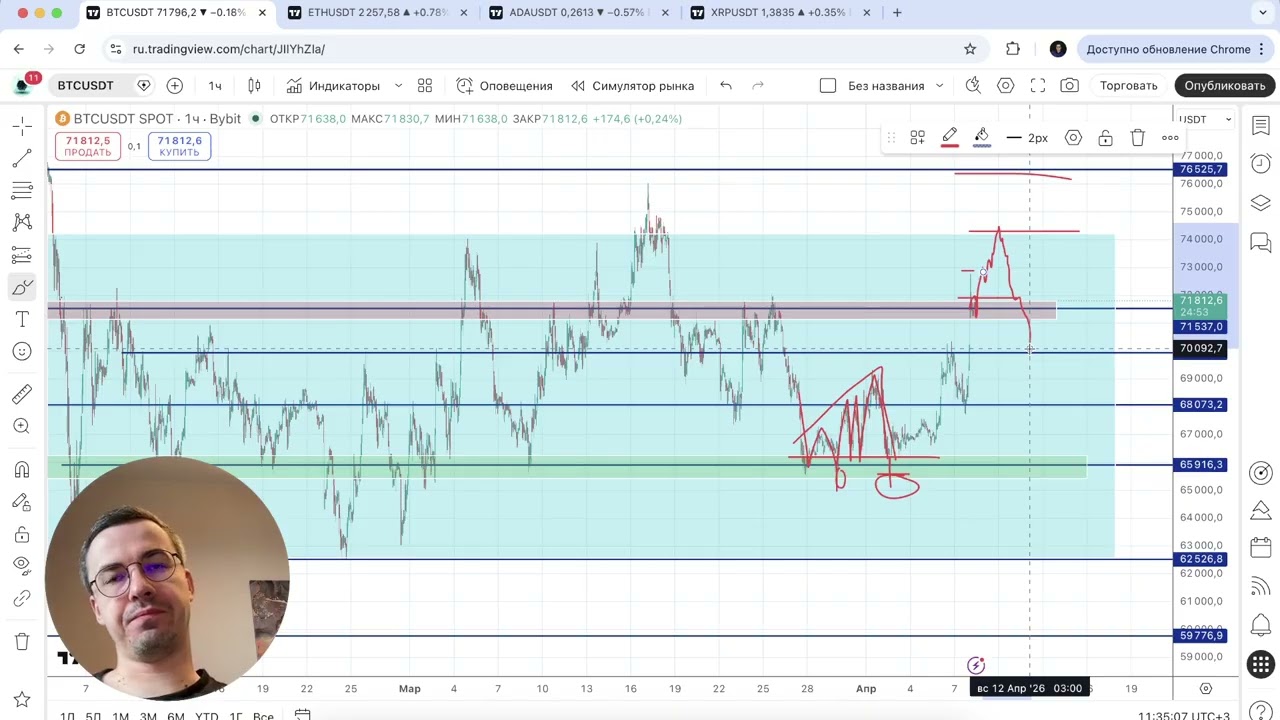Open the apps grid dark button
This screenshot has height=720, width=1280.
pyautogui.click(x=1261, y=663)
